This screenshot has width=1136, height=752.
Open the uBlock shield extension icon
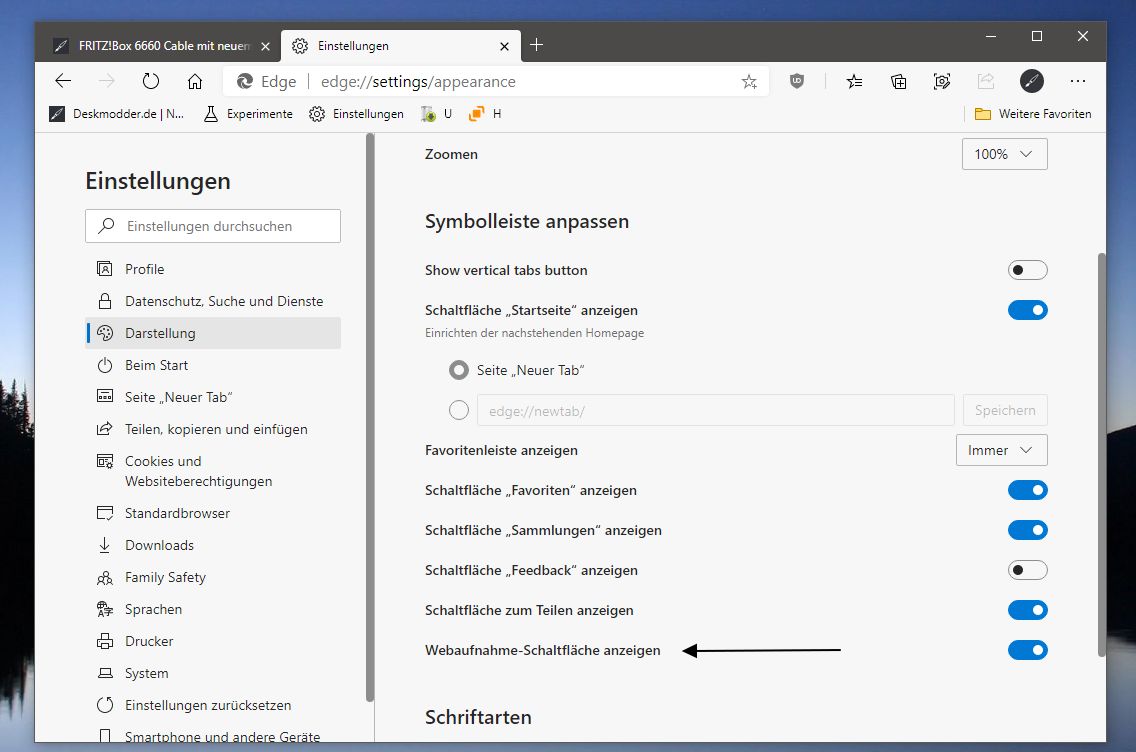coord(797,81)
